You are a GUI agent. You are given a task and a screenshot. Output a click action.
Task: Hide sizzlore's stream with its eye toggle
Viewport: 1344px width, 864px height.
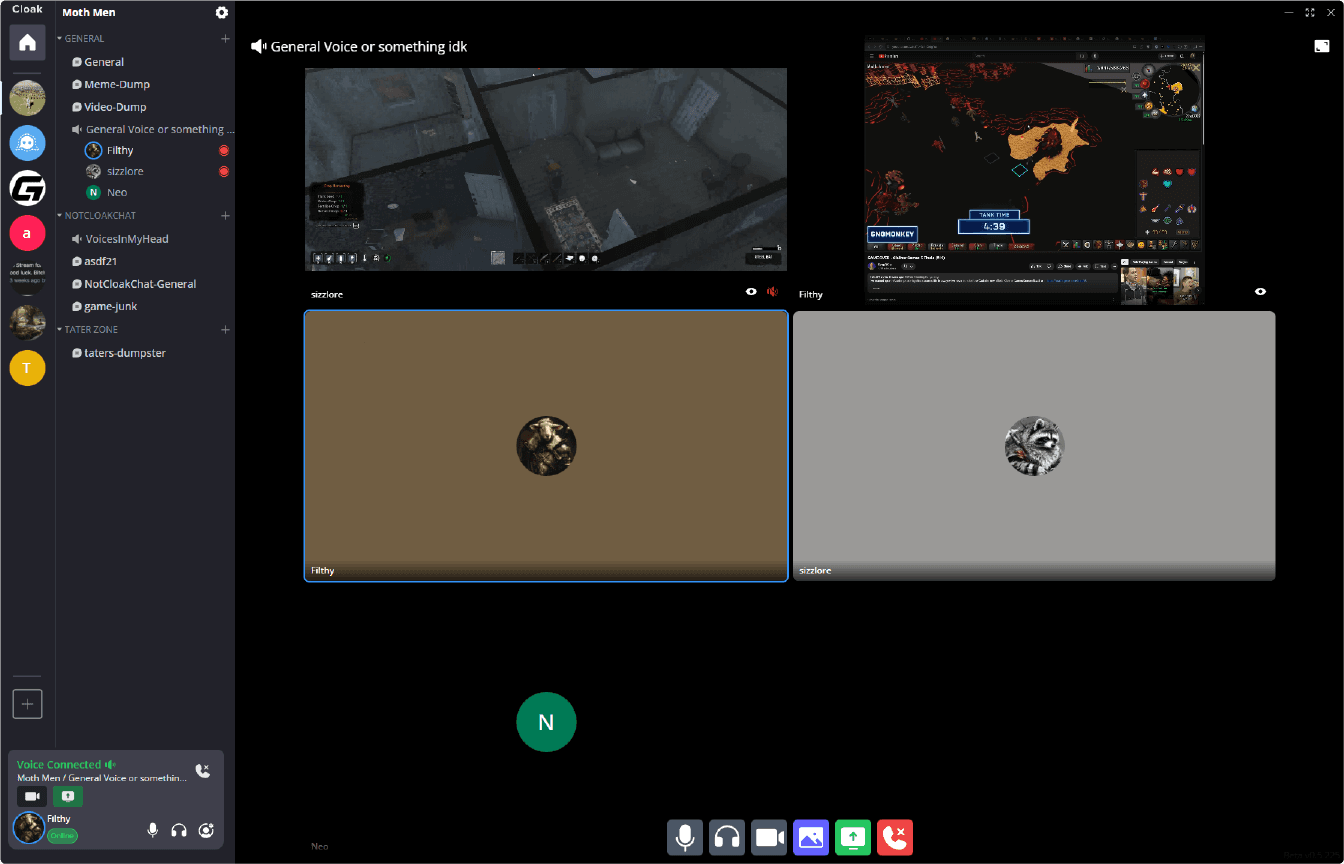click(x=751, y=291)
